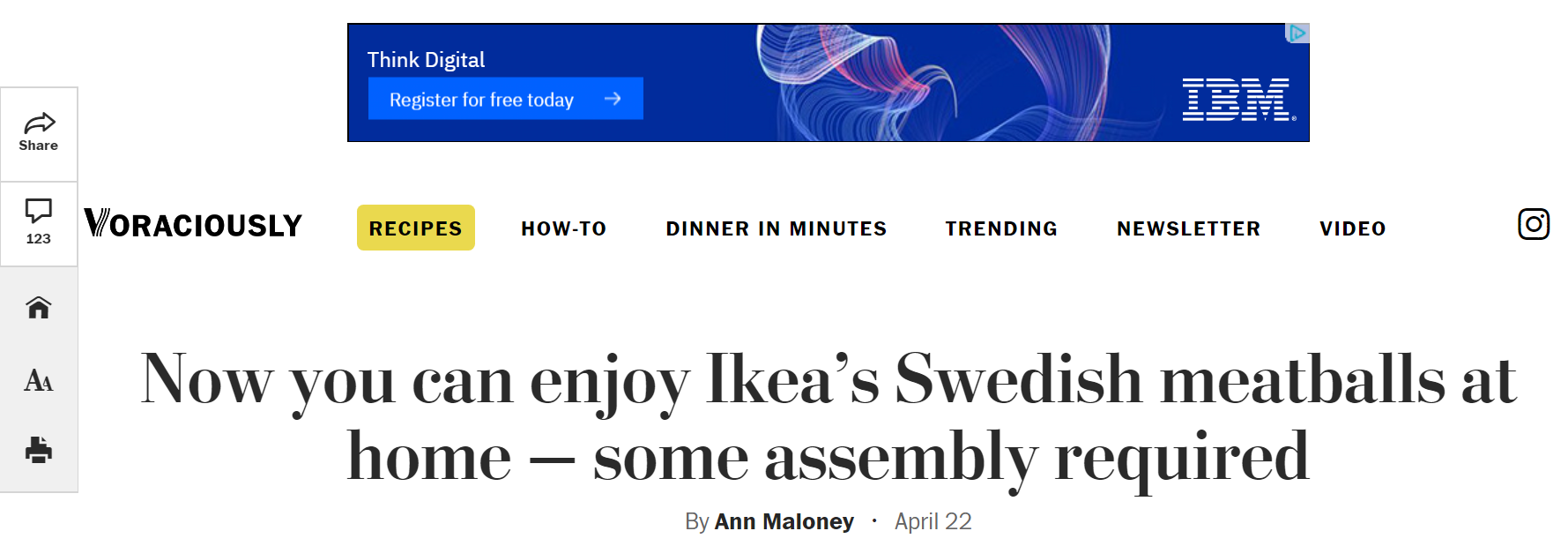Viewport: 1568px width, 546px height.
Task: Select the Recipes tab
Action: 416,228
